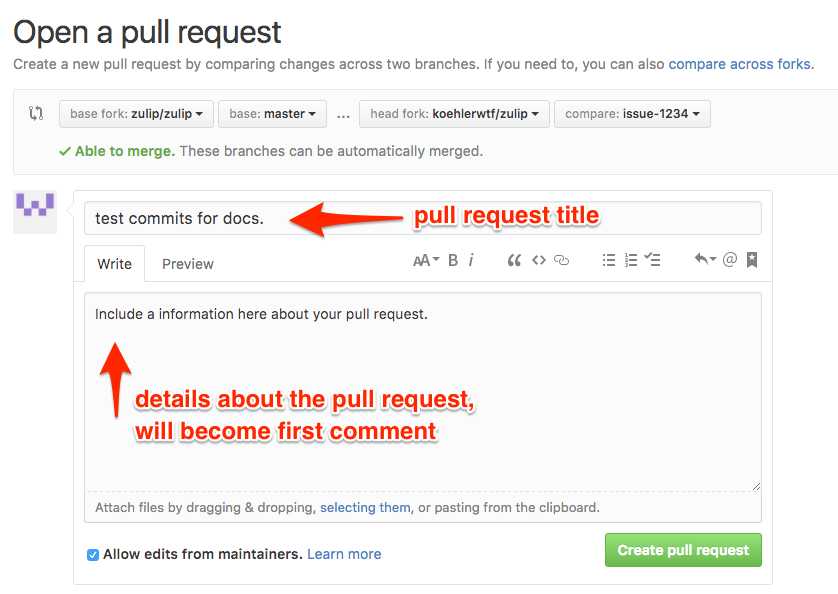Uncheck Allow edits from maintainers
838x594 pixels.
pyautogui.click(x=93, y=555)
